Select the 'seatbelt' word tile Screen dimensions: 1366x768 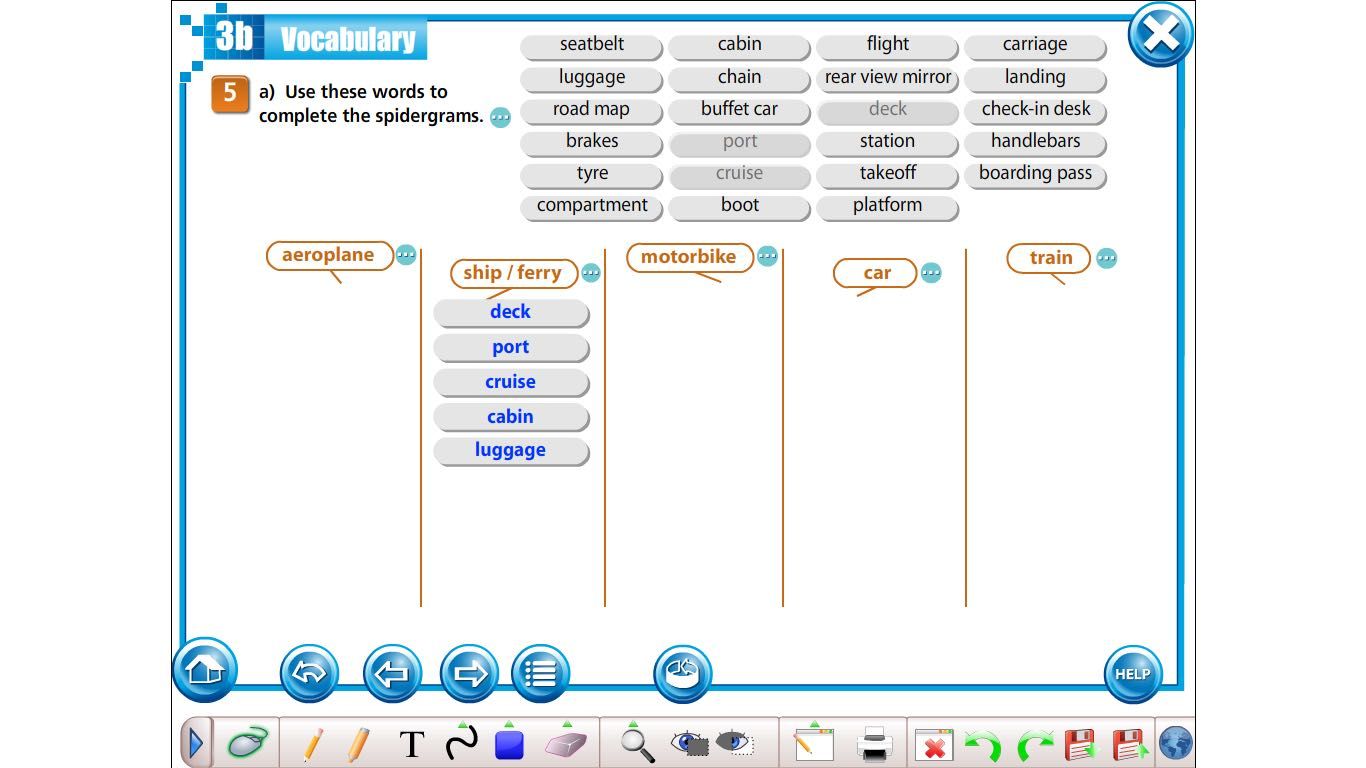(x=592, y=45)
